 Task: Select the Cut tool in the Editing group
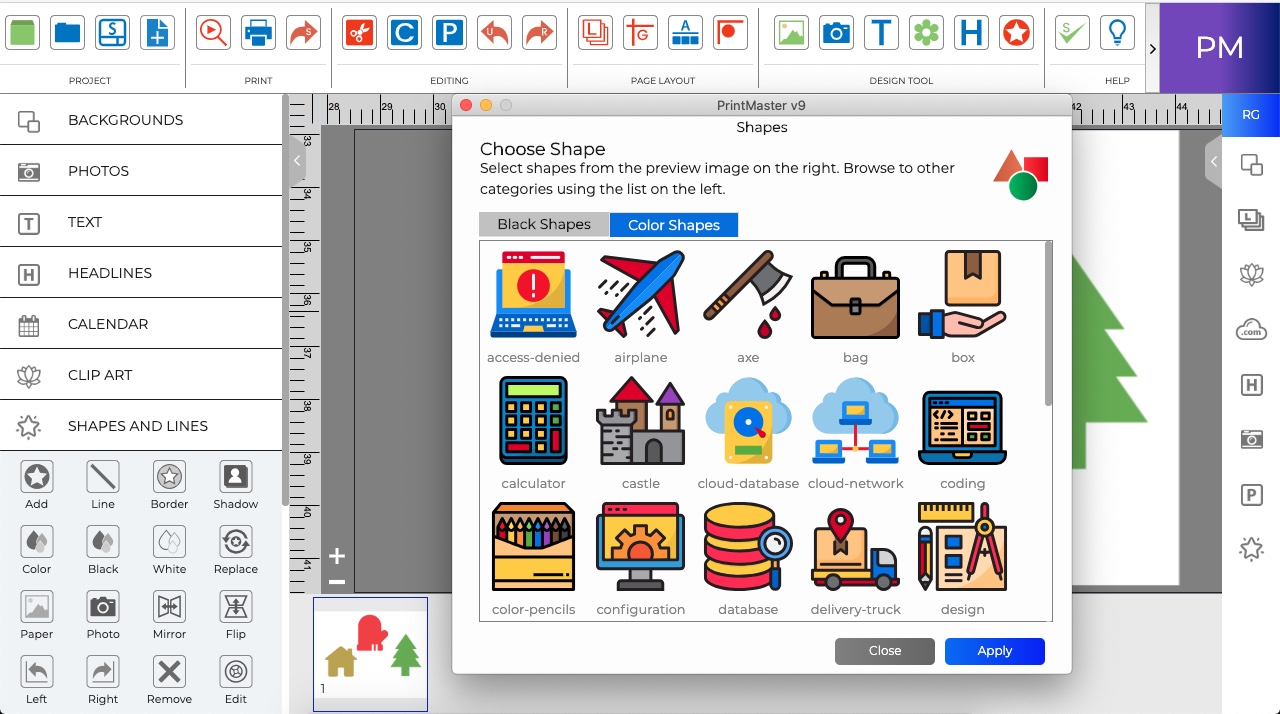[x=359, y=32]
